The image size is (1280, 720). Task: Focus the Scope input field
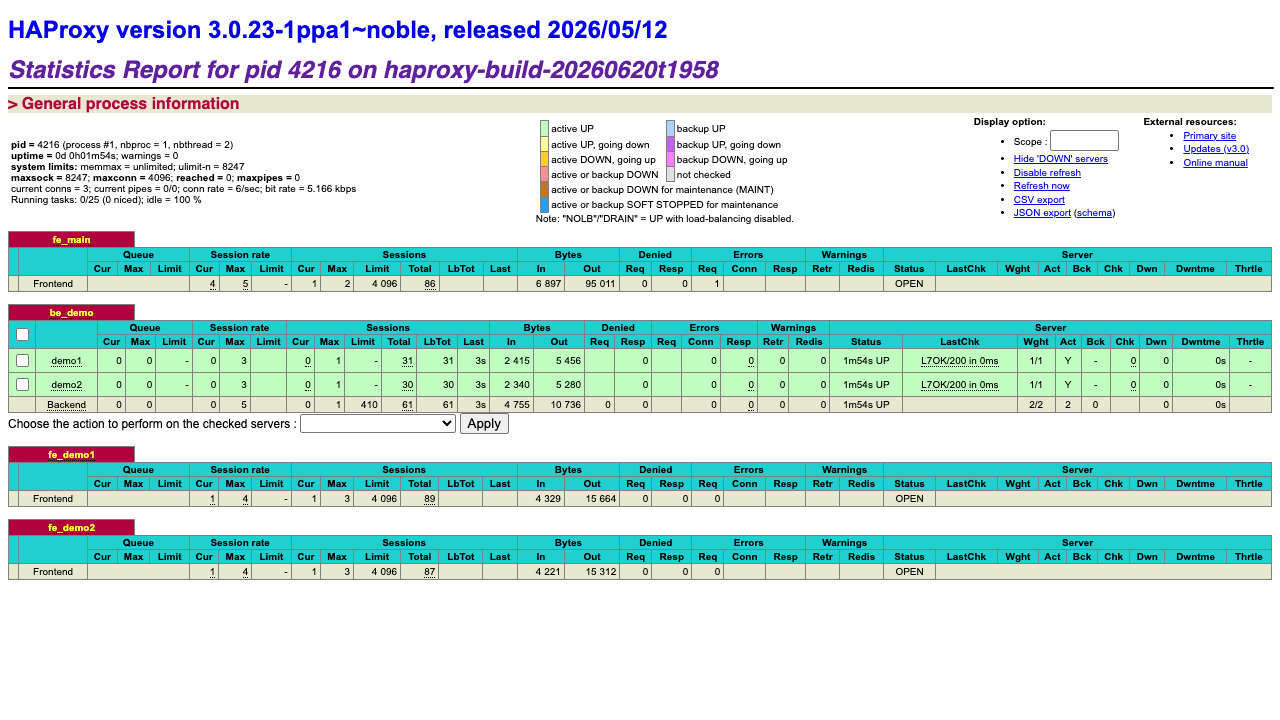tap(1084, 141)
